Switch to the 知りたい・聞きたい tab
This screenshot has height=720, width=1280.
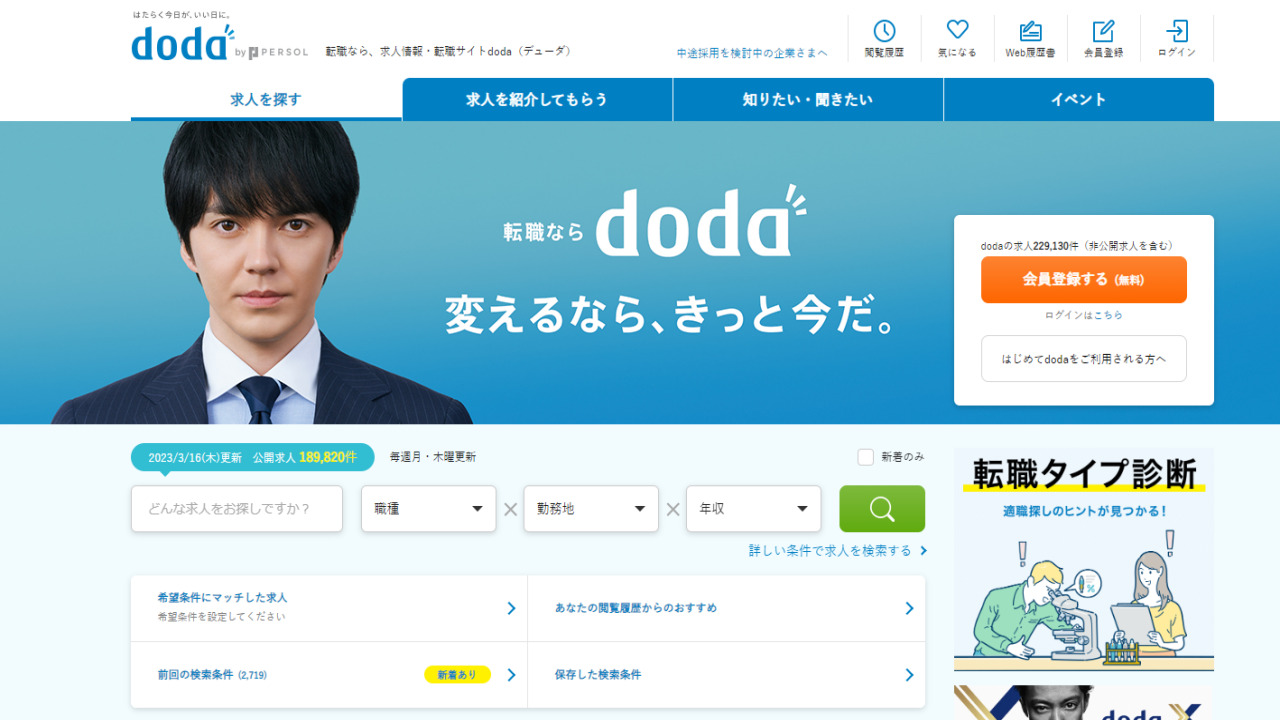pos(808,99)
